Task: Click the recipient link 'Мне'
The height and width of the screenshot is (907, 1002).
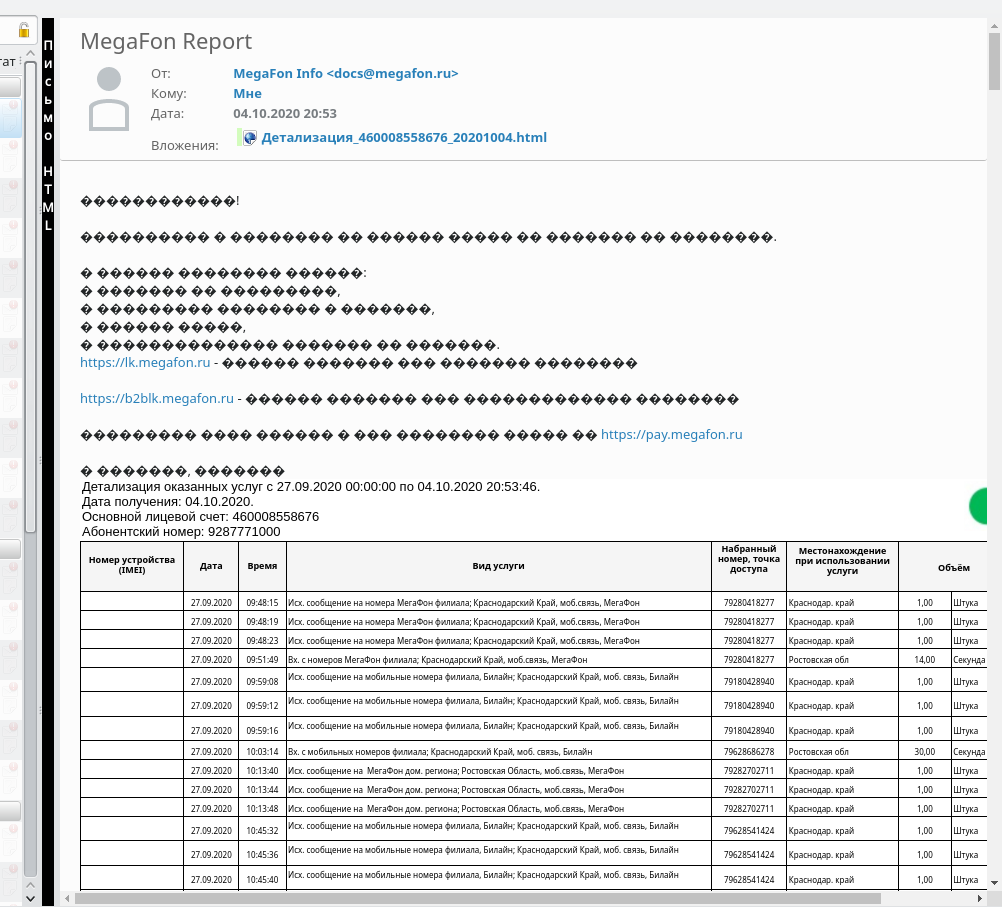Action: pos(247,93)
